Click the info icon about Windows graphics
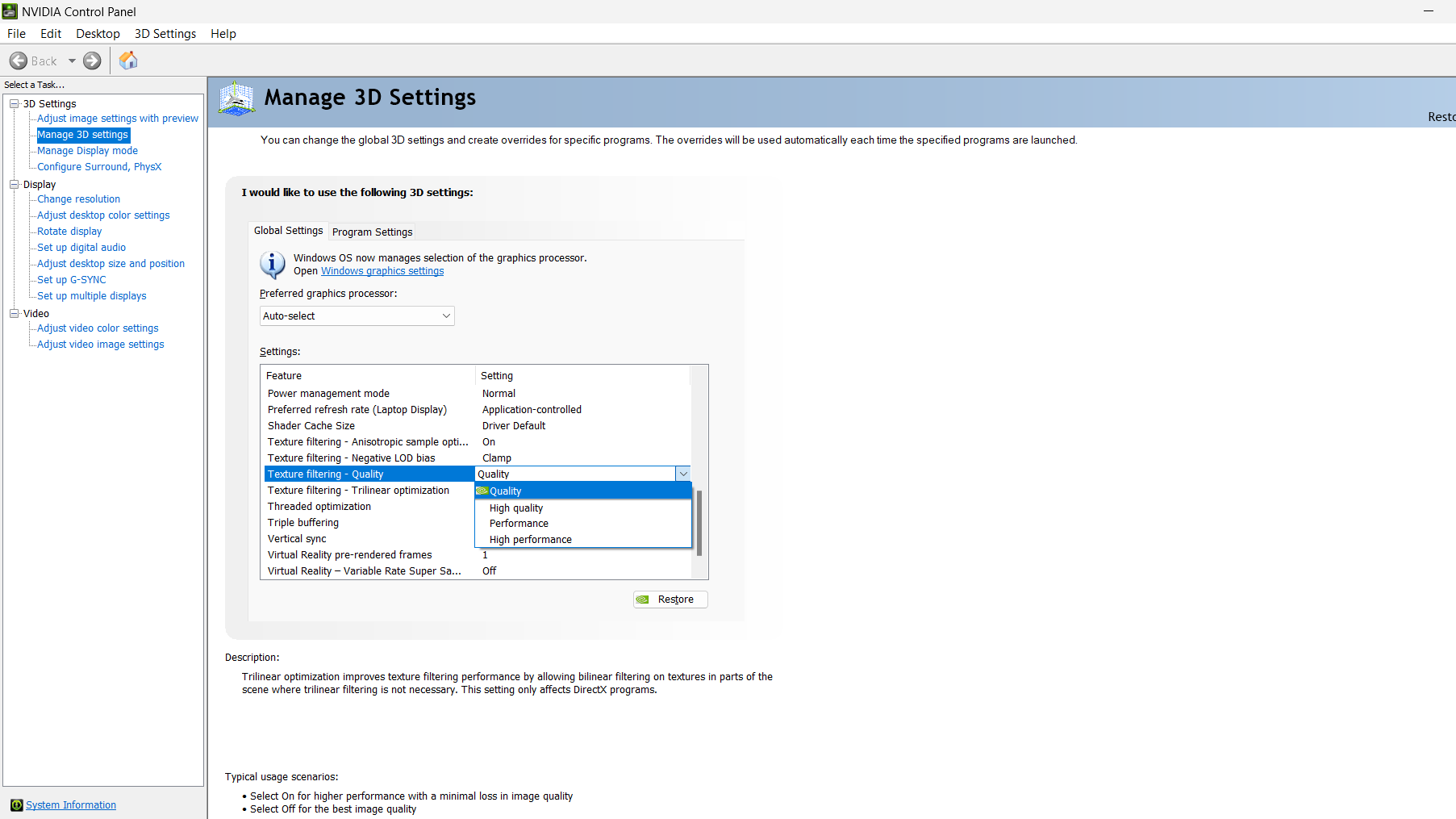This screenshot has height=819, width=1456. pos(273,265)
